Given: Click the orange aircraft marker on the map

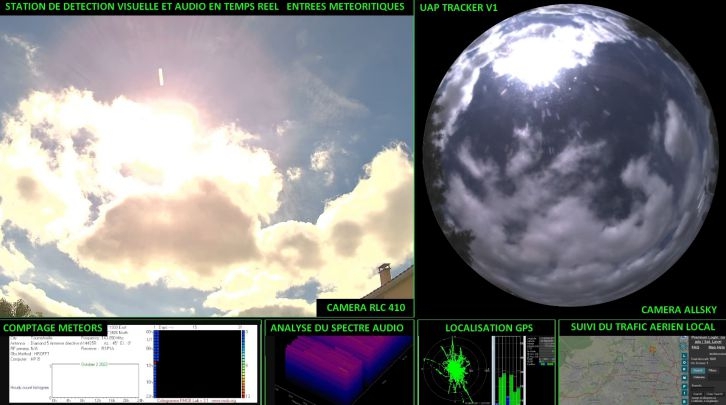Looking at the screenshot, I should point(651,349).
